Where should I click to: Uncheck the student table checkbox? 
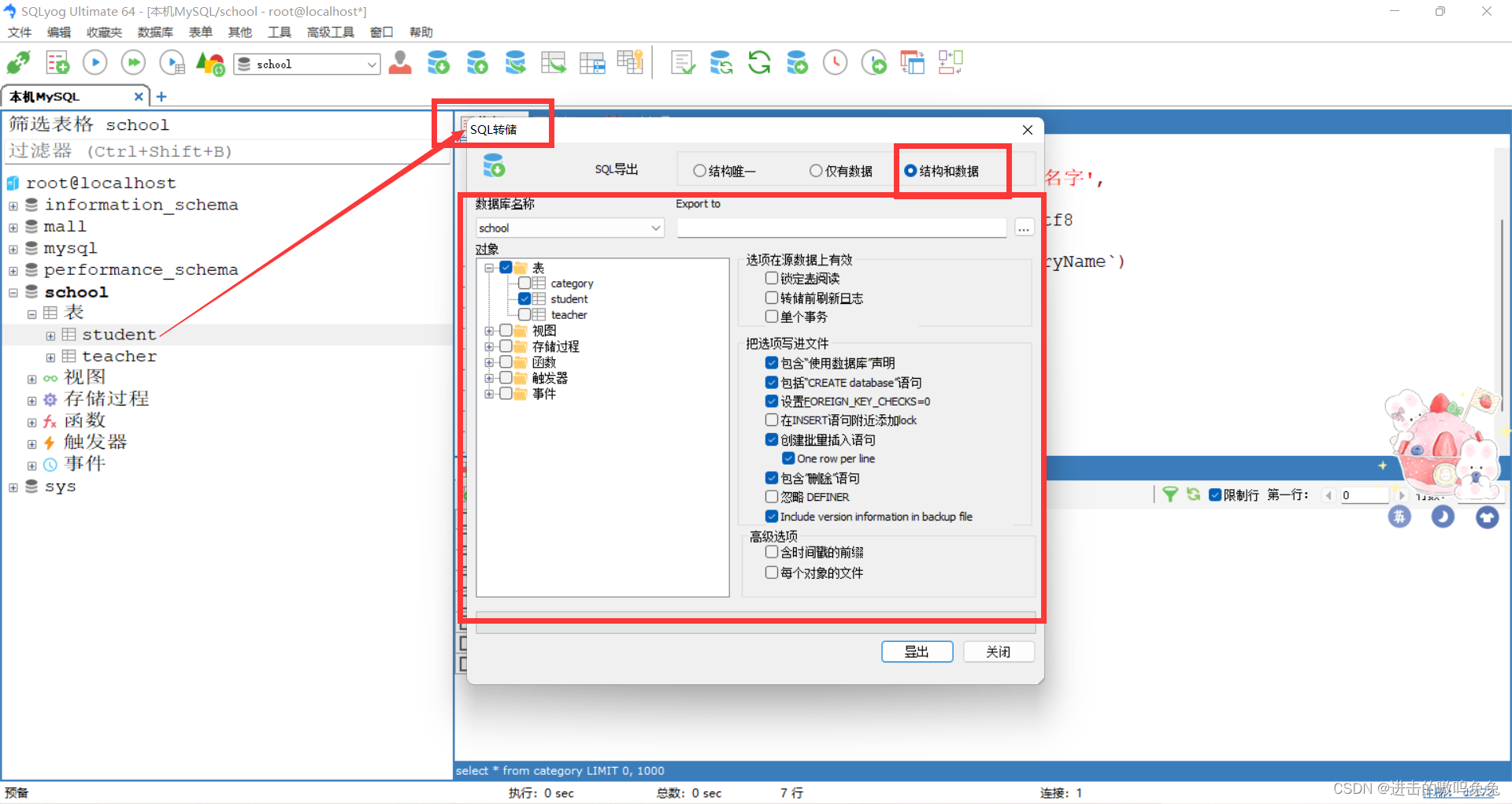(x=524, y=299)
